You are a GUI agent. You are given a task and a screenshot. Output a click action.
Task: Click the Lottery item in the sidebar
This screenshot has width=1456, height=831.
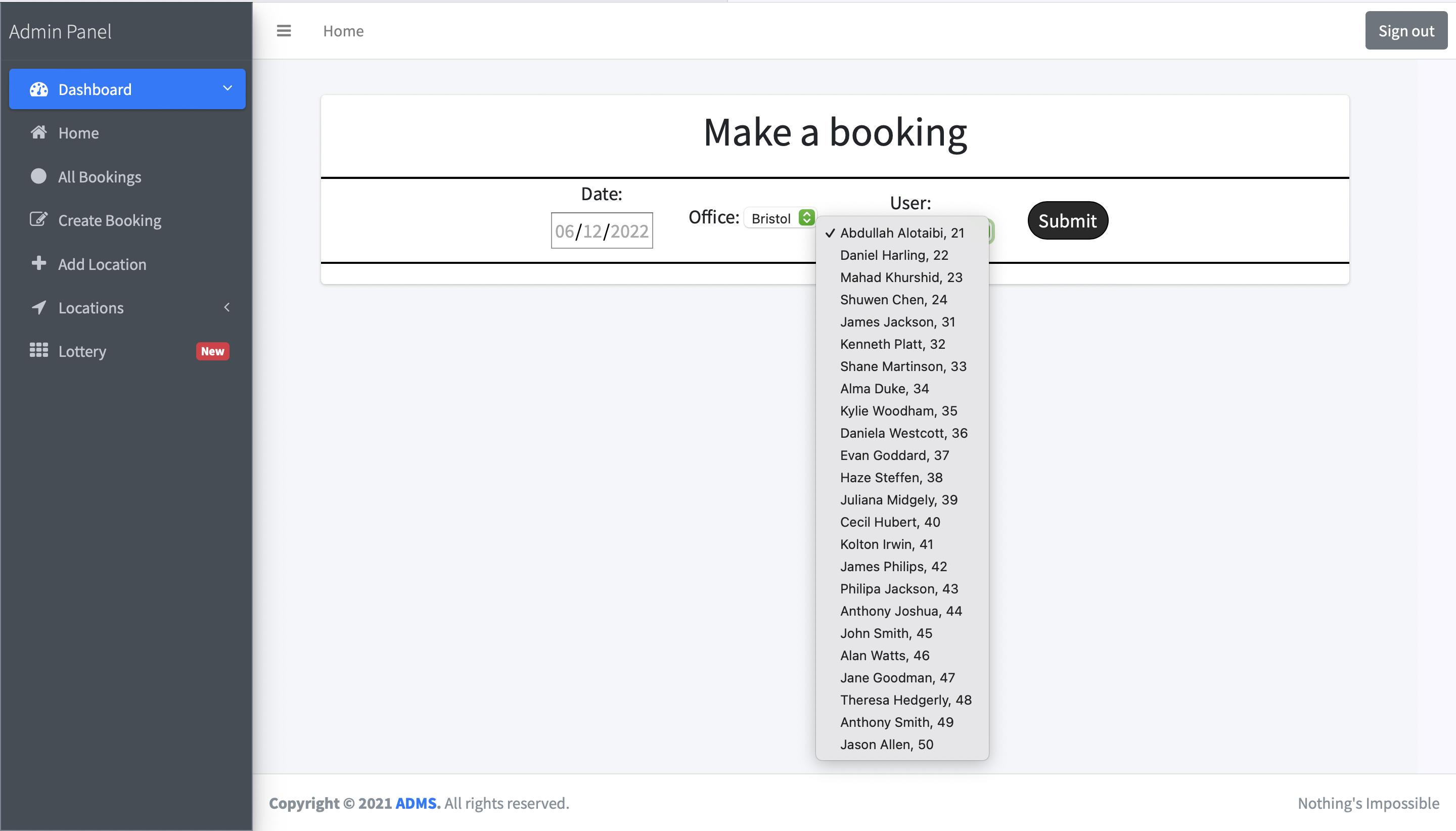81,350
